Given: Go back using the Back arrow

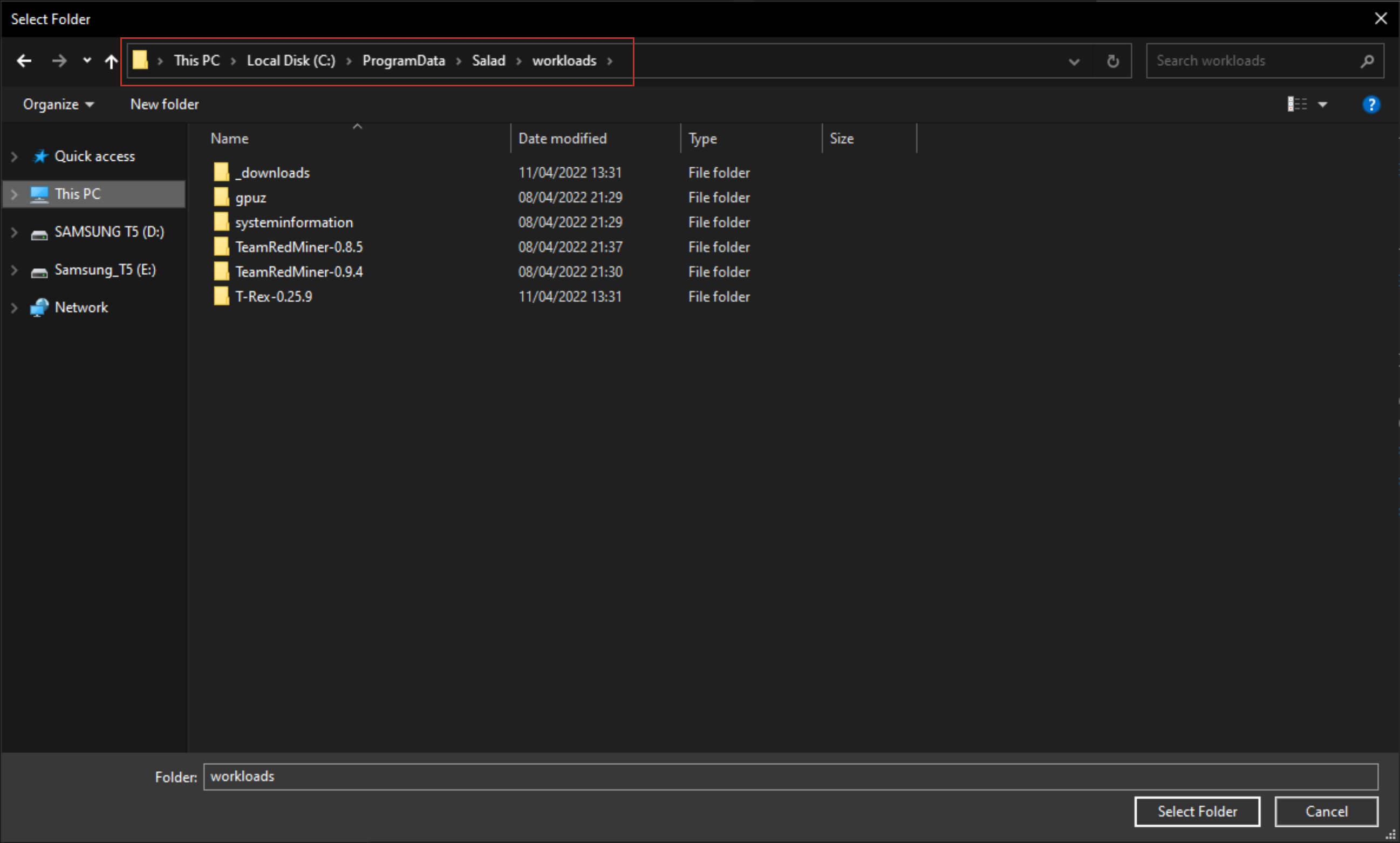Looking at the screenshot, I should (x=24, y=60).
